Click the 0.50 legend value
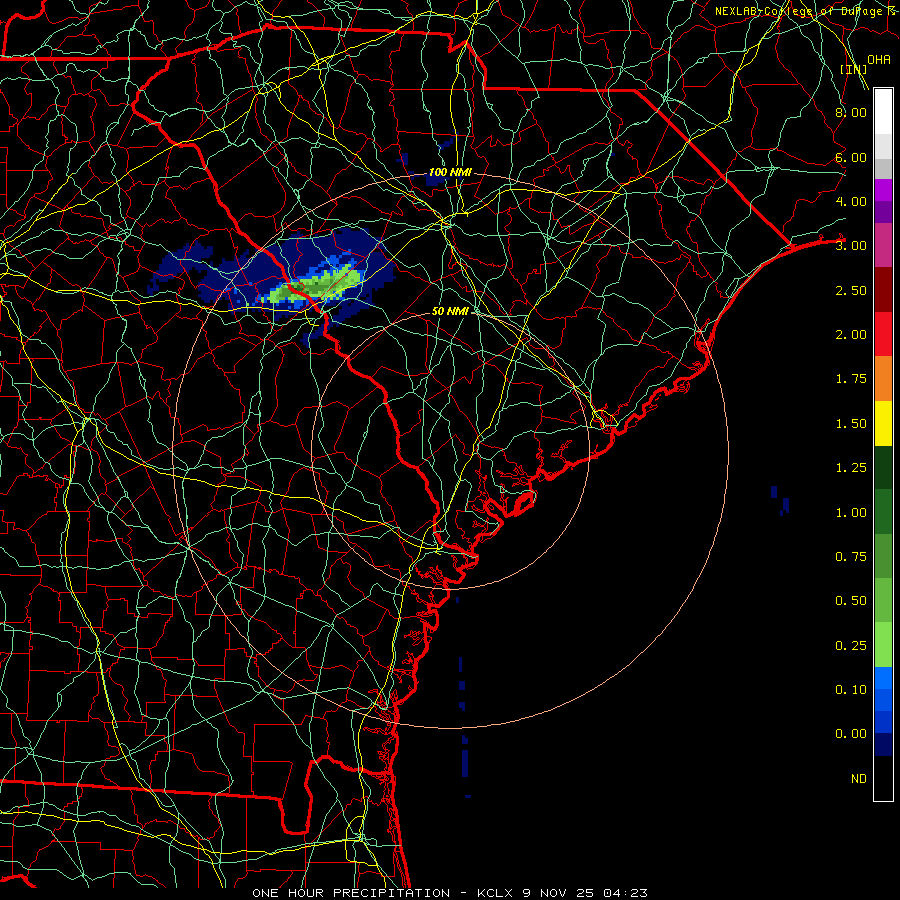The height and width of the screenshot is (900, 900). (x=851, y=601)
